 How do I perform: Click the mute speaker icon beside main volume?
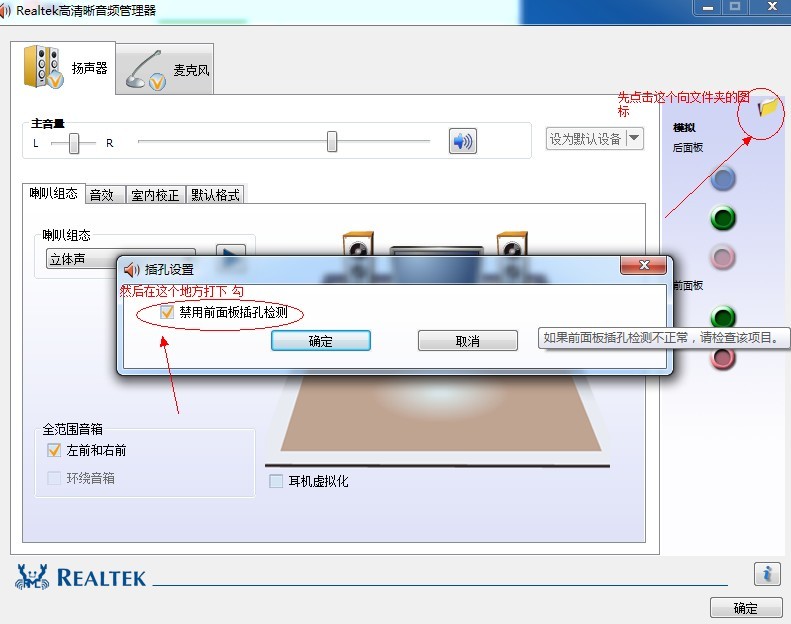(x=463, y=141)
